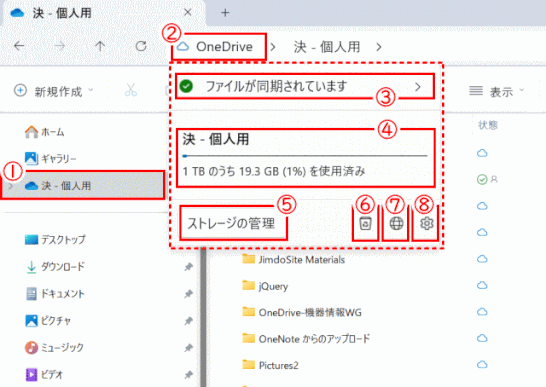Screen dimensions: 546x387
Task: Expand the chevron after OneDrive breadcrumb
Action: pyautogui.click(x=273, y=47)
